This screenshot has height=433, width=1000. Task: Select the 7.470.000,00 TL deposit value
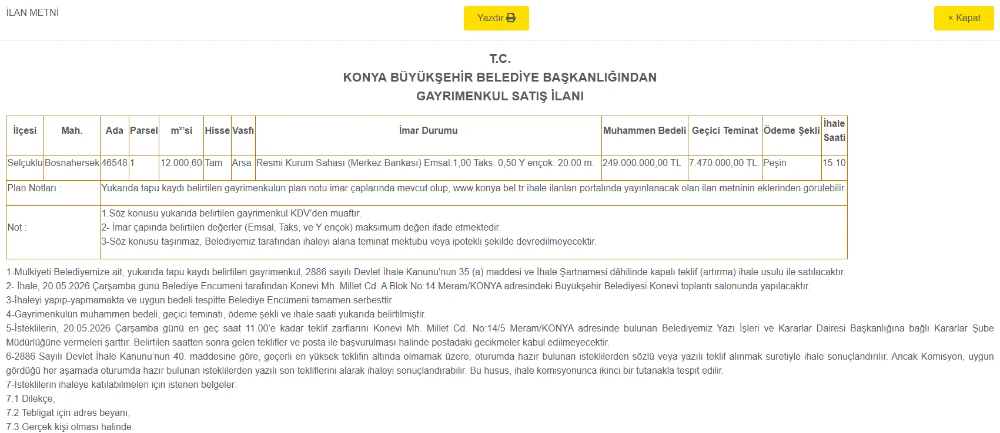click(x=724, y=163)
